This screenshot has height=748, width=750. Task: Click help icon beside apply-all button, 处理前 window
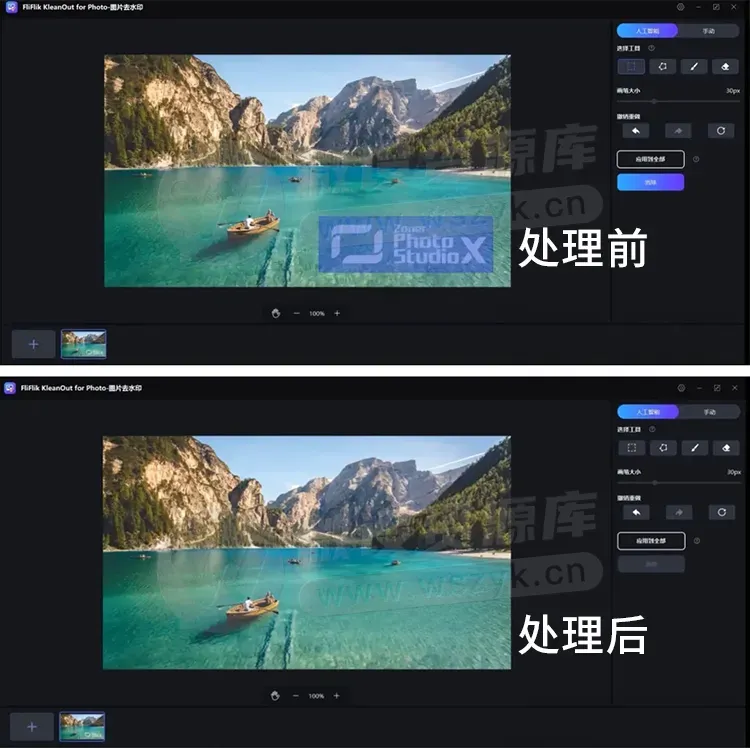point(696,159)
